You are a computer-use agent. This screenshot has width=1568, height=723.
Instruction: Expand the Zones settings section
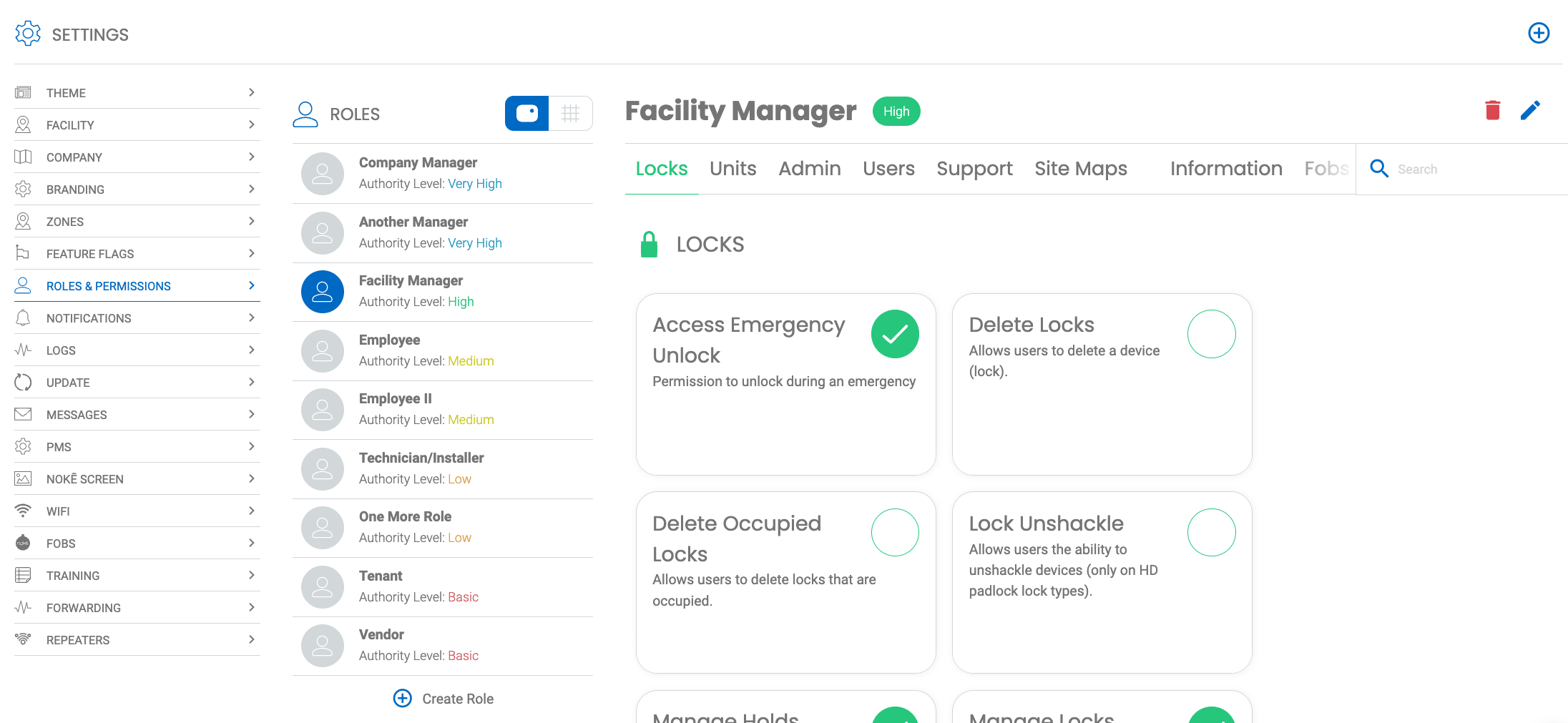tap(251, 221)
